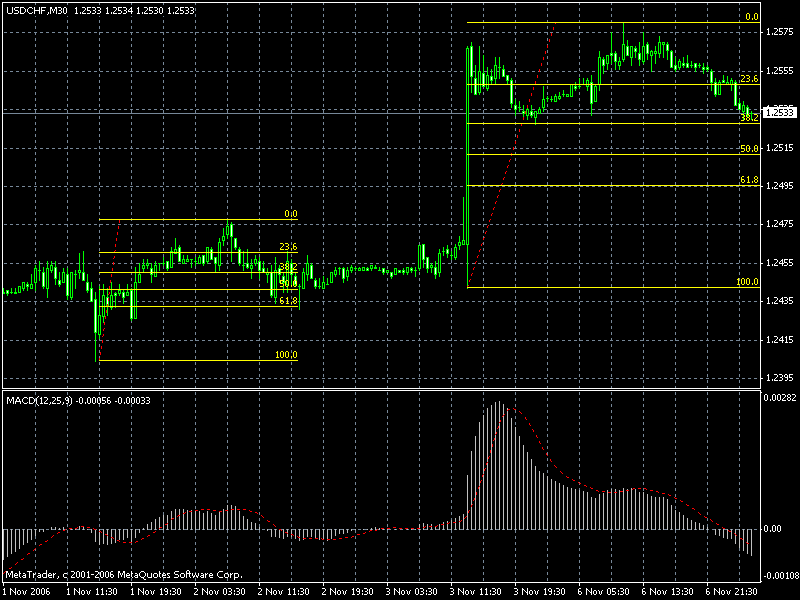Click the 6 Nov 13:30 time label

pos(667,592)
